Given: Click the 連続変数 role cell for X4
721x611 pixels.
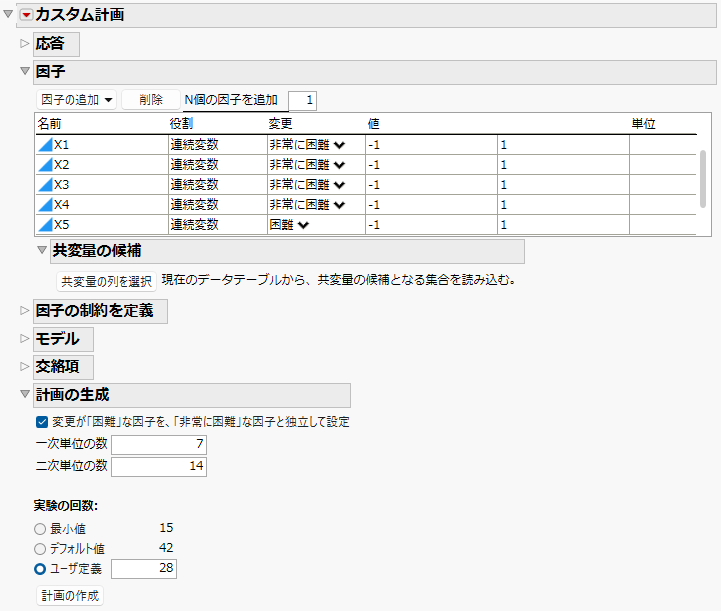Looking at the screenshot, I should pyautogui.click(x=217, y=205).
